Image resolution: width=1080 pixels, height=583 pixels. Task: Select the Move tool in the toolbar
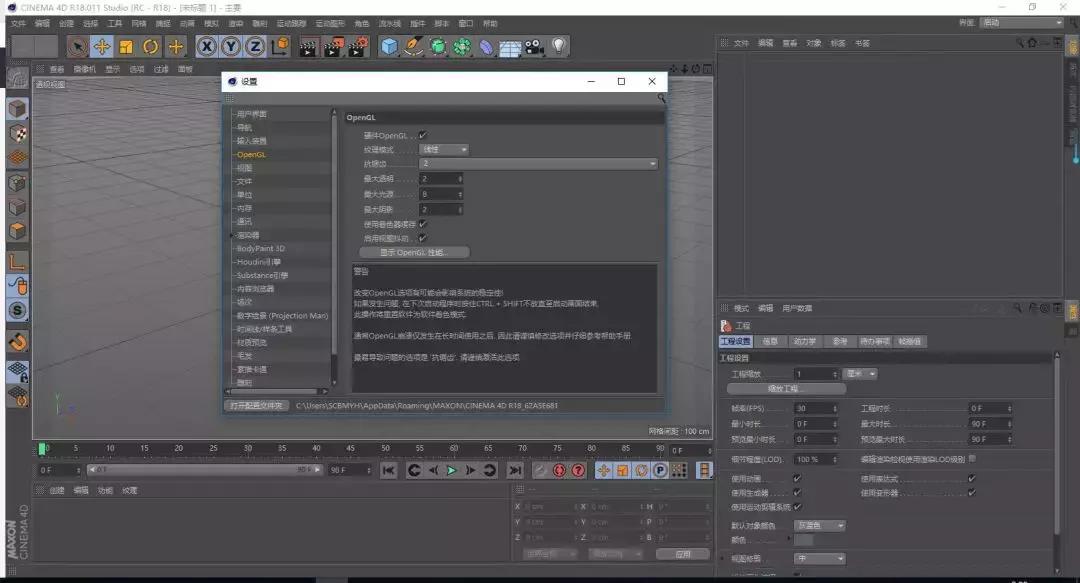click(103, 46)
